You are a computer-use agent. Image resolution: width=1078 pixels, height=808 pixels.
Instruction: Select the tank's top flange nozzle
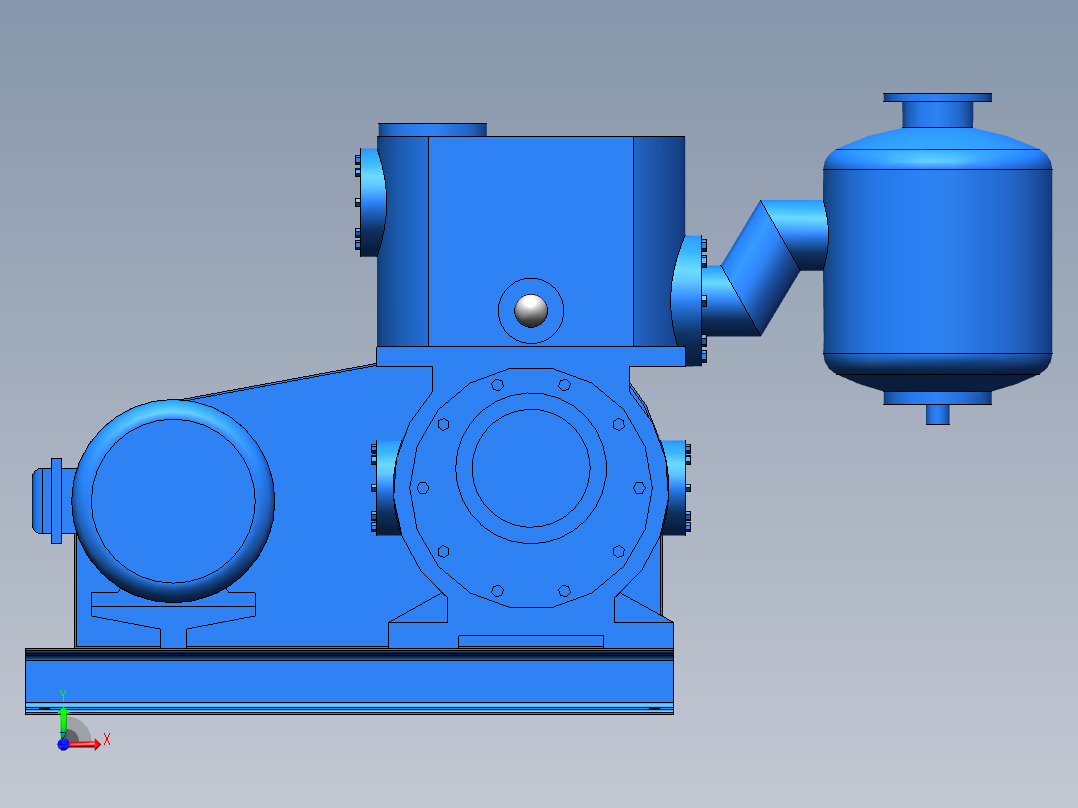click(x=937, y=110)
